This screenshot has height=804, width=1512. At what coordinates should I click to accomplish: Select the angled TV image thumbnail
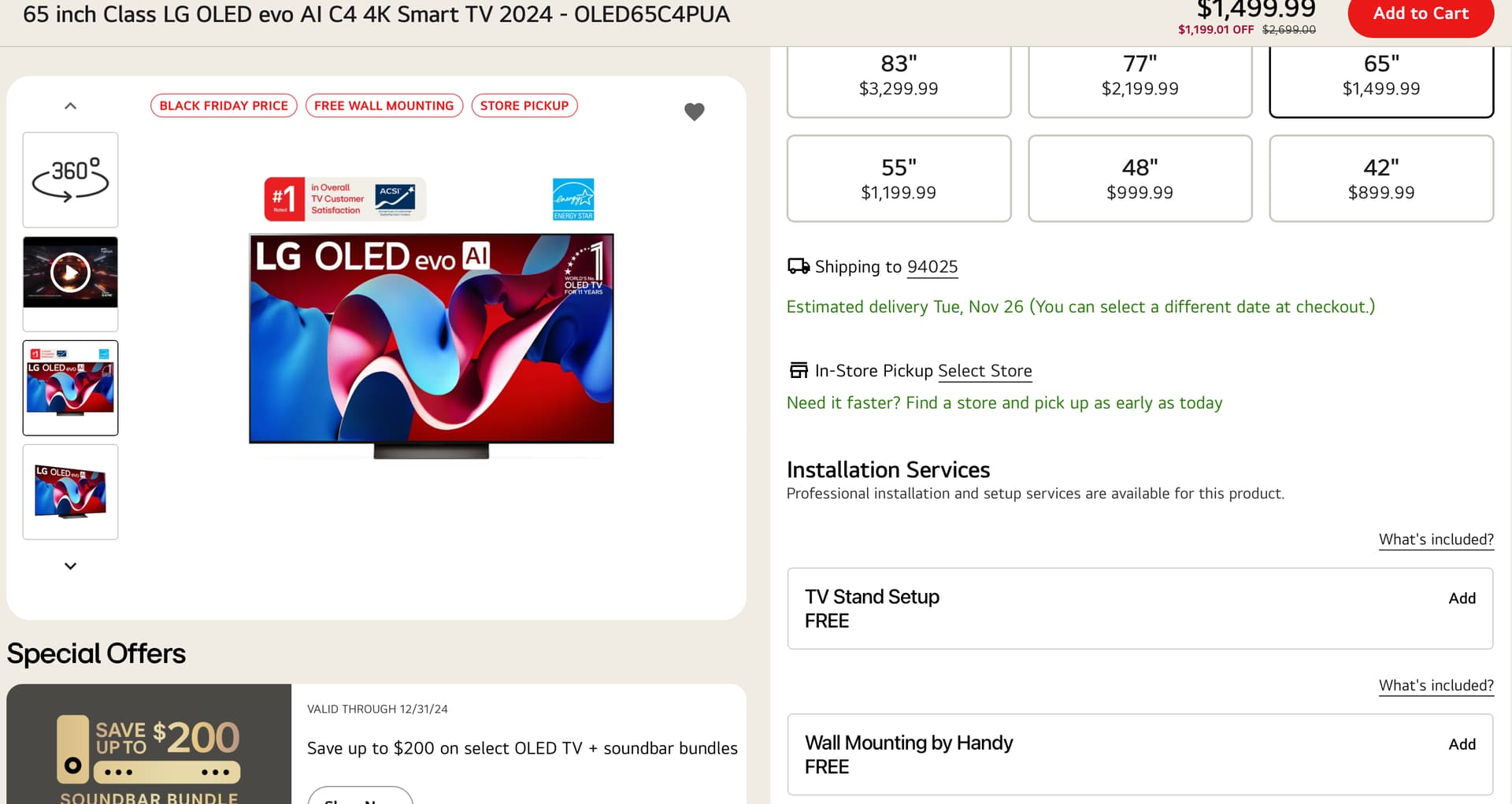point(70,491)
